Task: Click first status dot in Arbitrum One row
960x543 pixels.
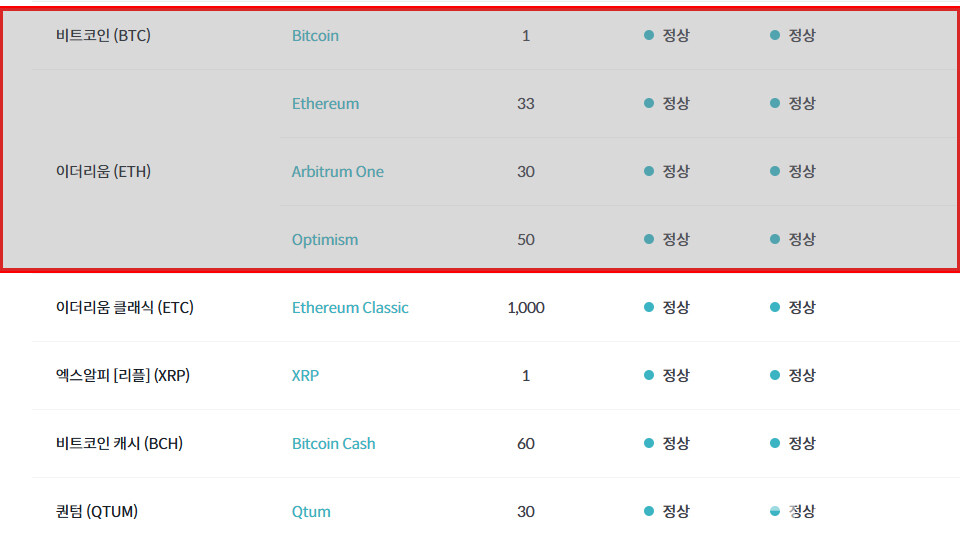Action: point(649,171)
